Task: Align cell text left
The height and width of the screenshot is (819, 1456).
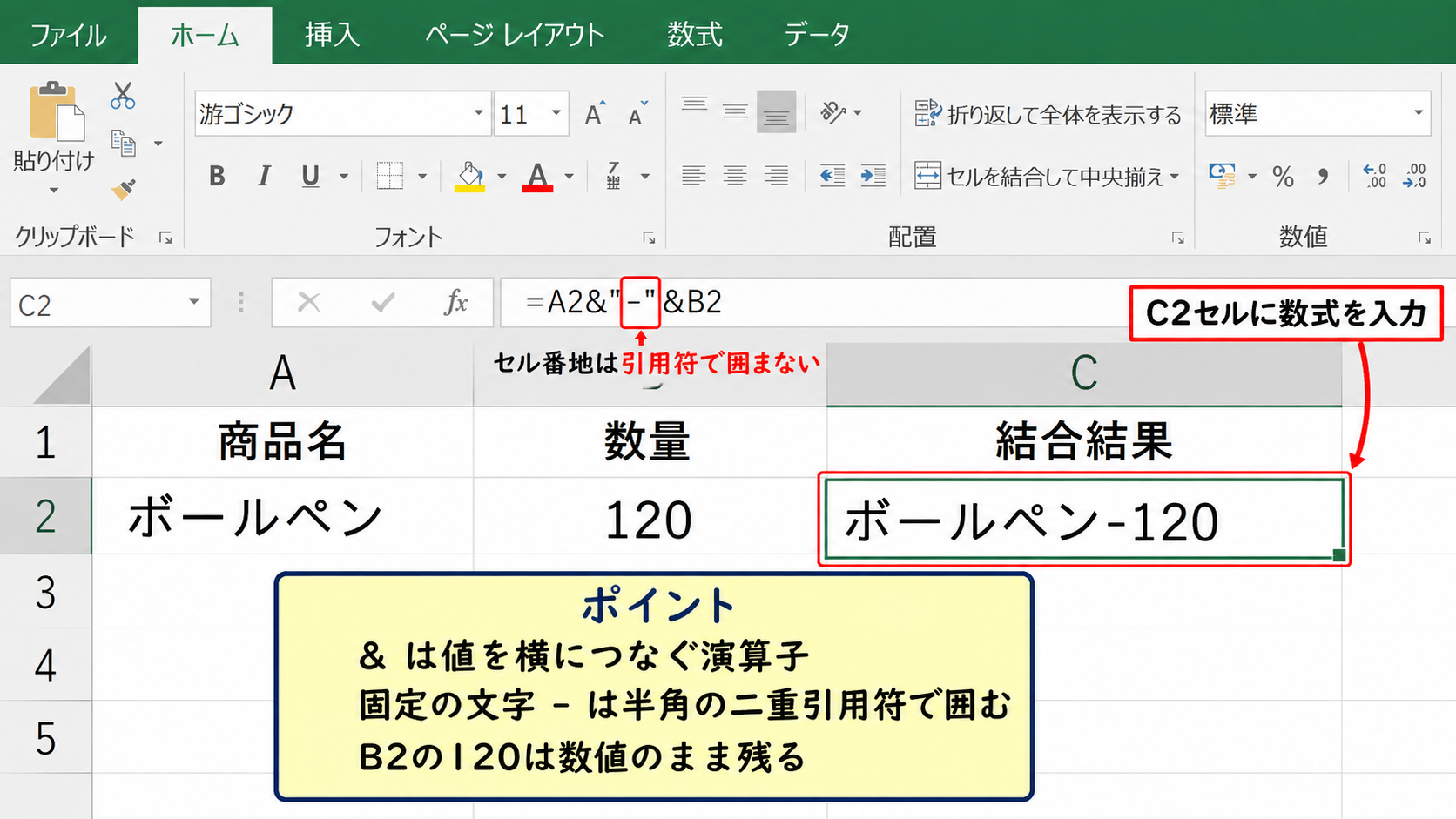Action: click(694, 176)
